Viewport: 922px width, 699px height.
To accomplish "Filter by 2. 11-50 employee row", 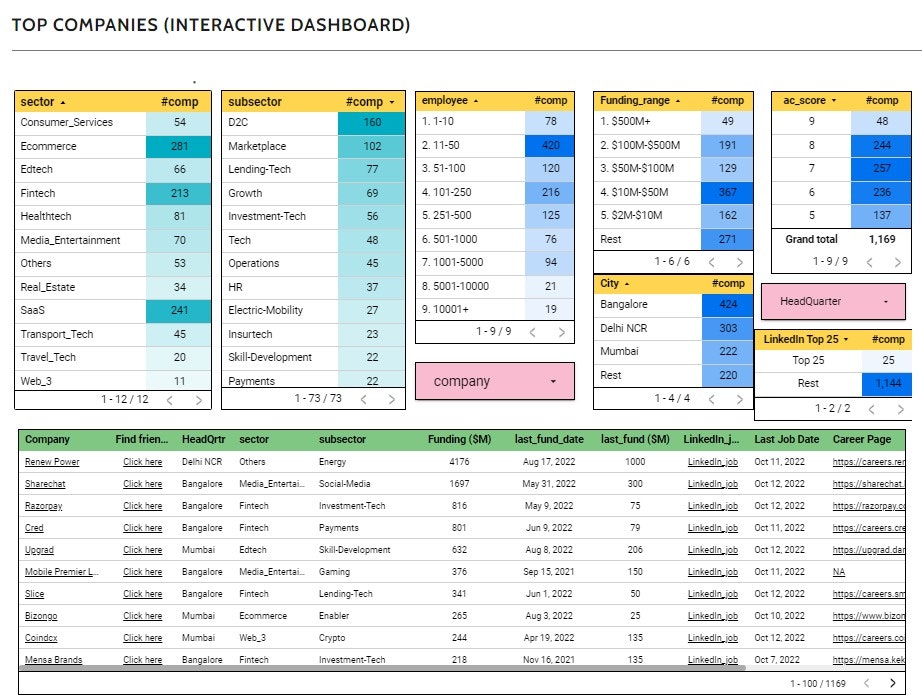I will tap(495, 145).
